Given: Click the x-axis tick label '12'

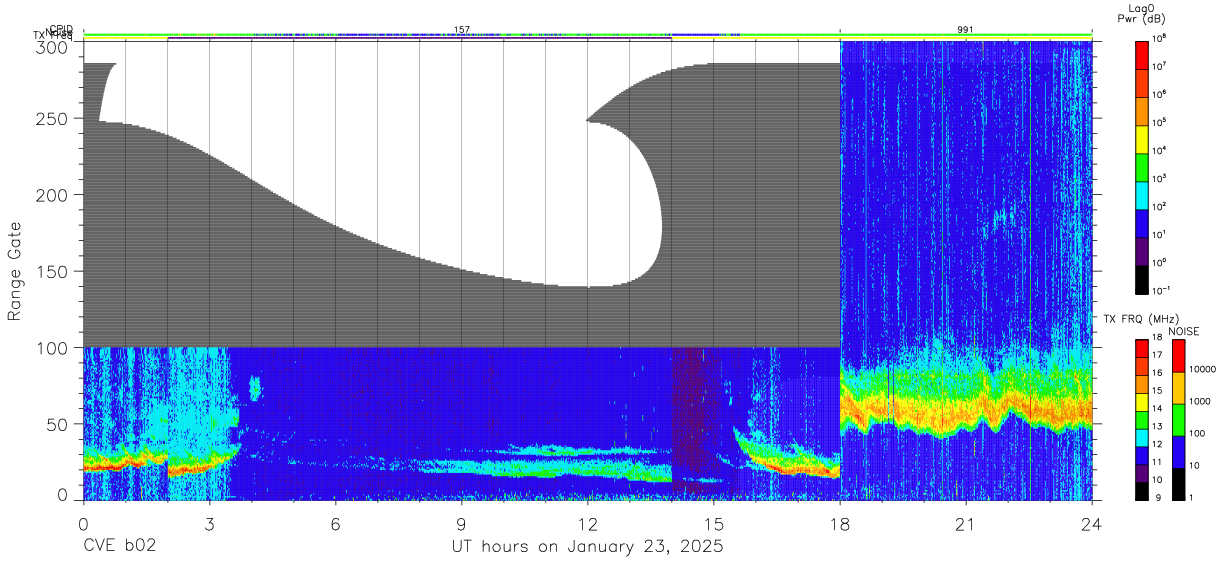Looking at the screenshot, I should 588,524.
